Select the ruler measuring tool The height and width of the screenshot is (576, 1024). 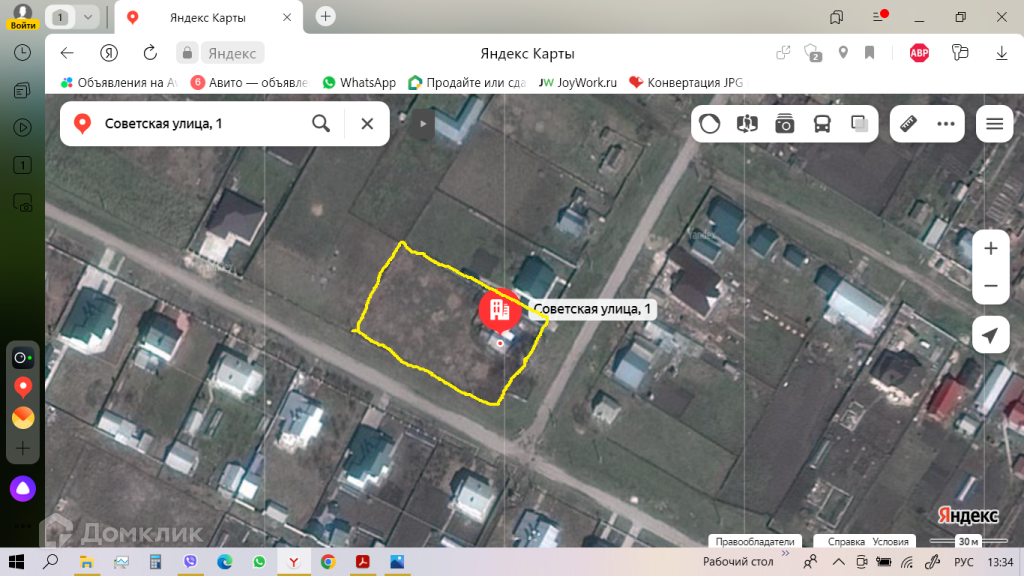tap(908, 123)
